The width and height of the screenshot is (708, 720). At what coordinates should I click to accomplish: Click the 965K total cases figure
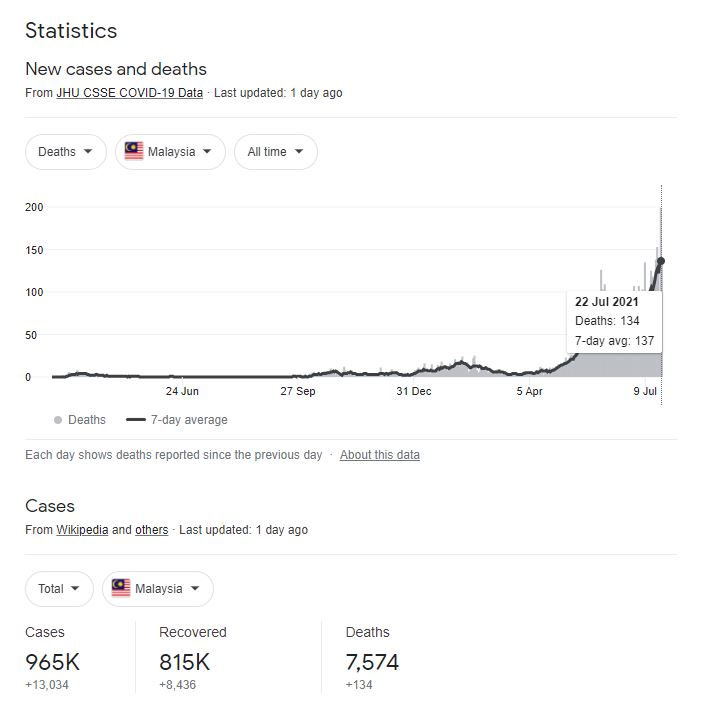[x=52, y=662]
